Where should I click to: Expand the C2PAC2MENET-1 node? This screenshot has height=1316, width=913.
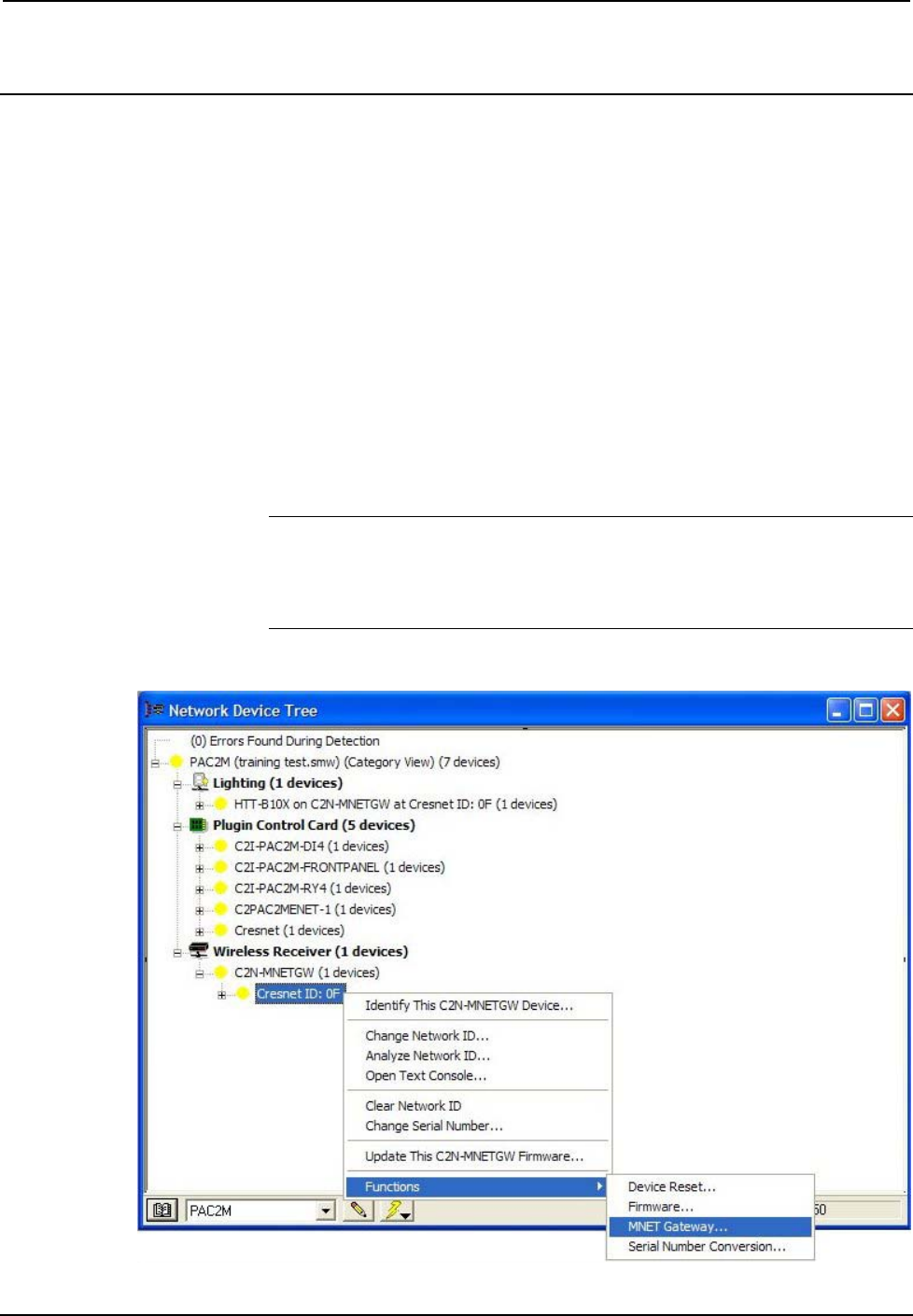pyautogui.click(x=200, y=910)
